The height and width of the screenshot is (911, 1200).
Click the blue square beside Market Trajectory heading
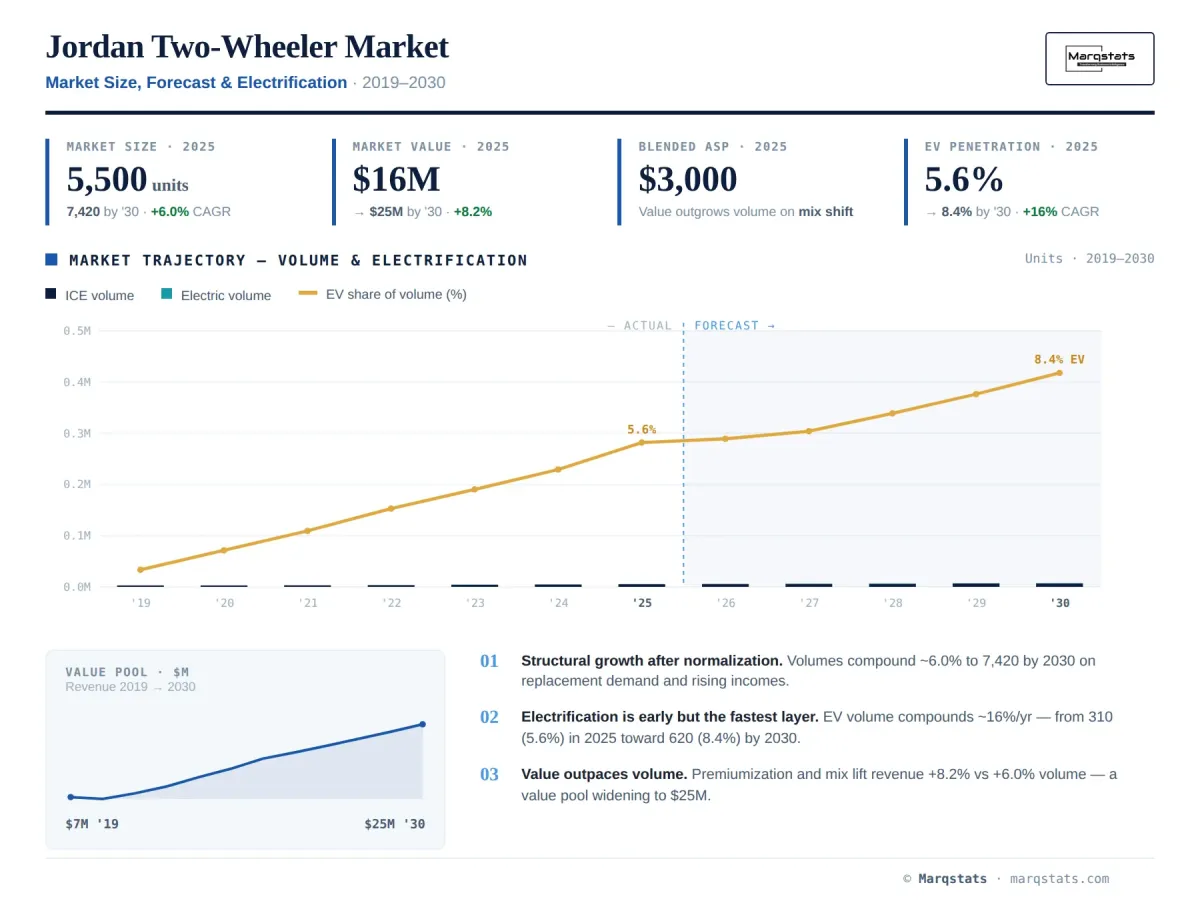point(51,259)
